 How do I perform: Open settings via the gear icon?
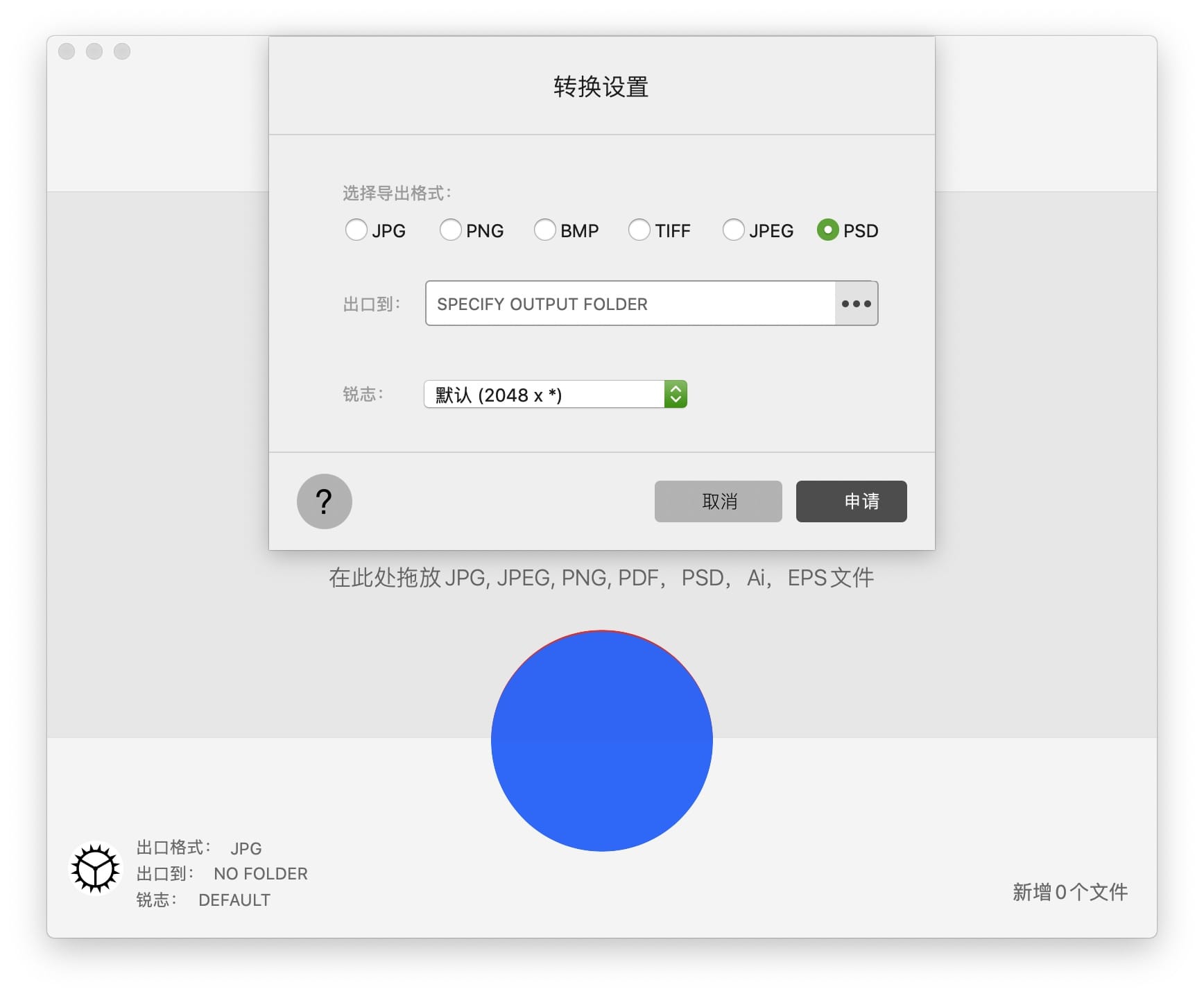click(x=95, y=868)
